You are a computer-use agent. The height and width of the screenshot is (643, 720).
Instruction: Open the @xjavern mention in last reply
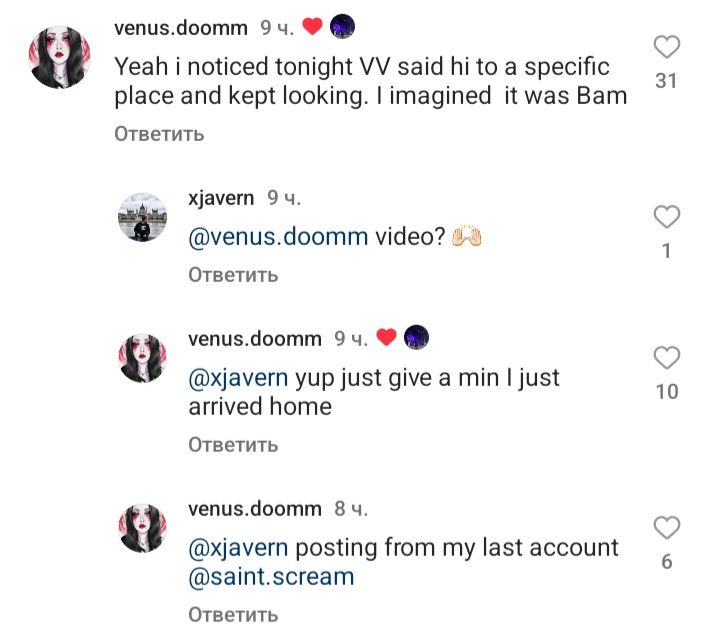coord(238,548)
